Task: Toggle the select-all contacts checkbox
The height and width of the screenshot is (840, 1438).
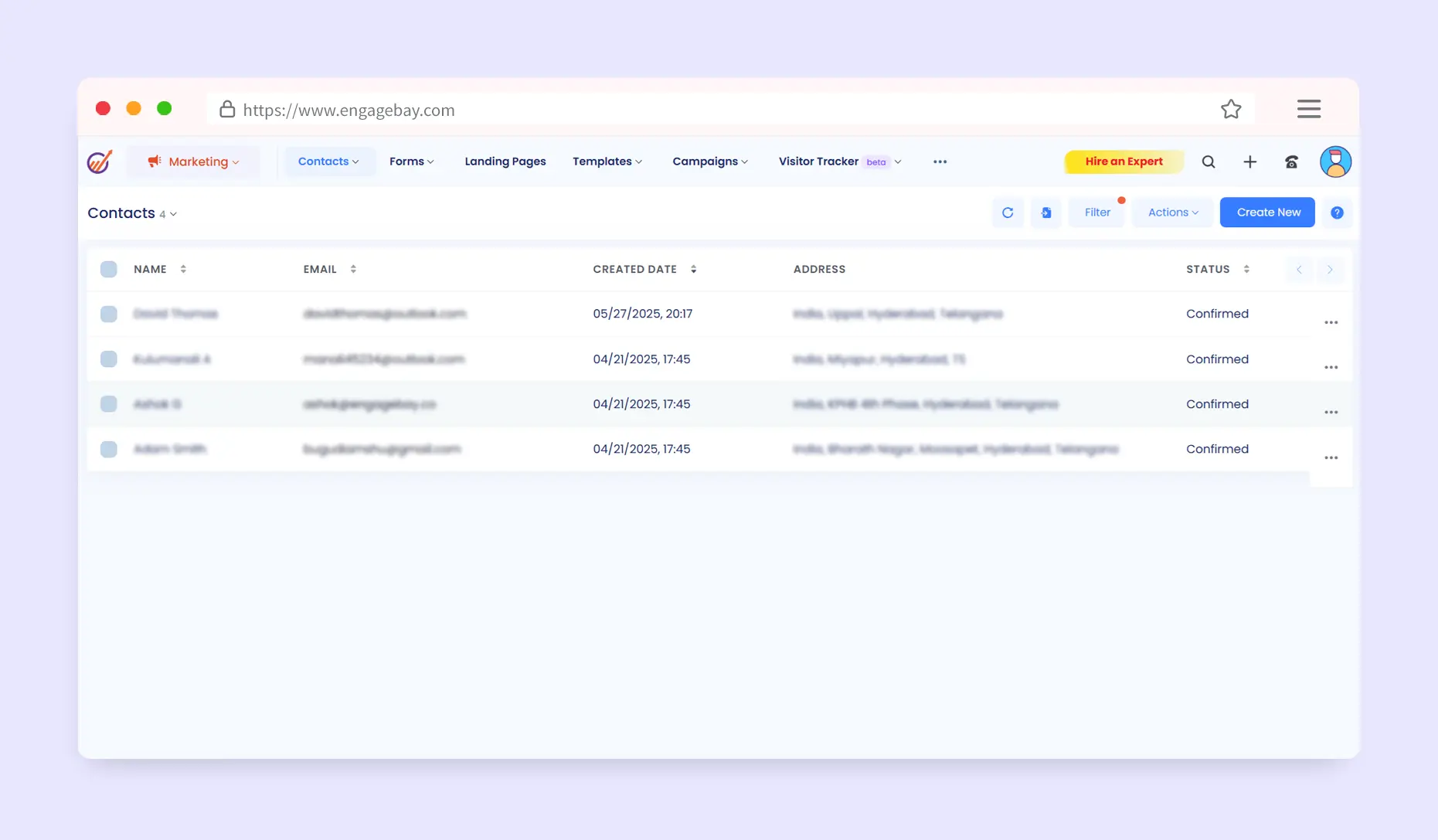Action: click(x=109, y=269)
